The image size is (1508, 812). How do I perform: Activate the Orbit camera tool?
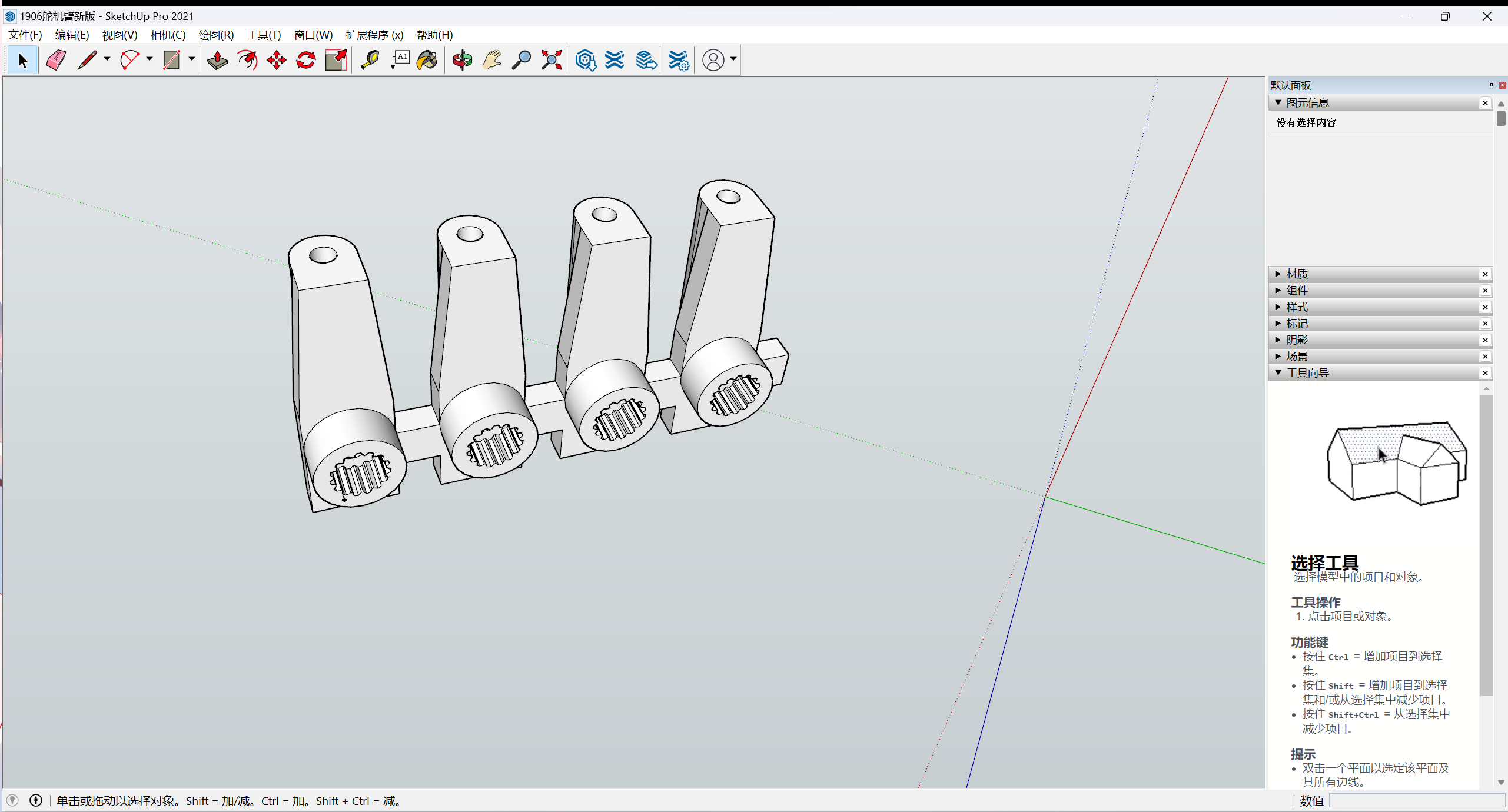click(x=462, y=60)
